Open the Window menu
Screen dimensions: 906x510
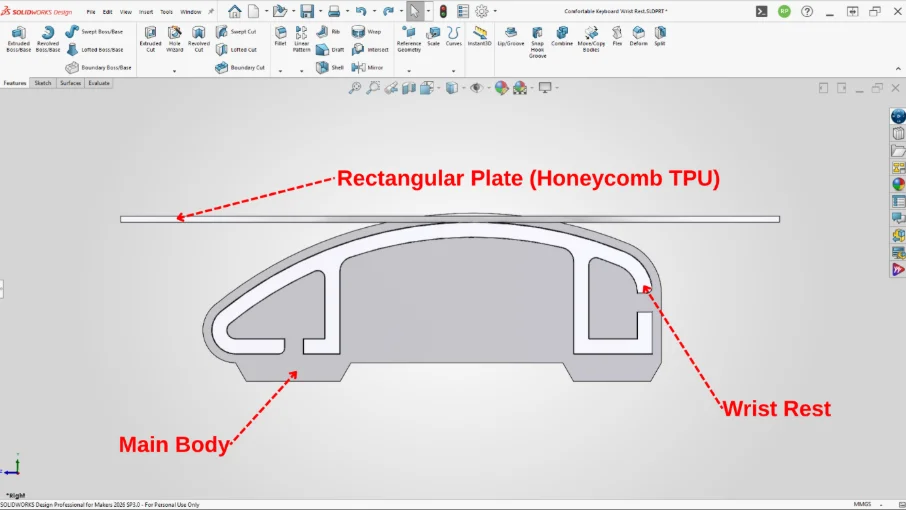point(191,12)
